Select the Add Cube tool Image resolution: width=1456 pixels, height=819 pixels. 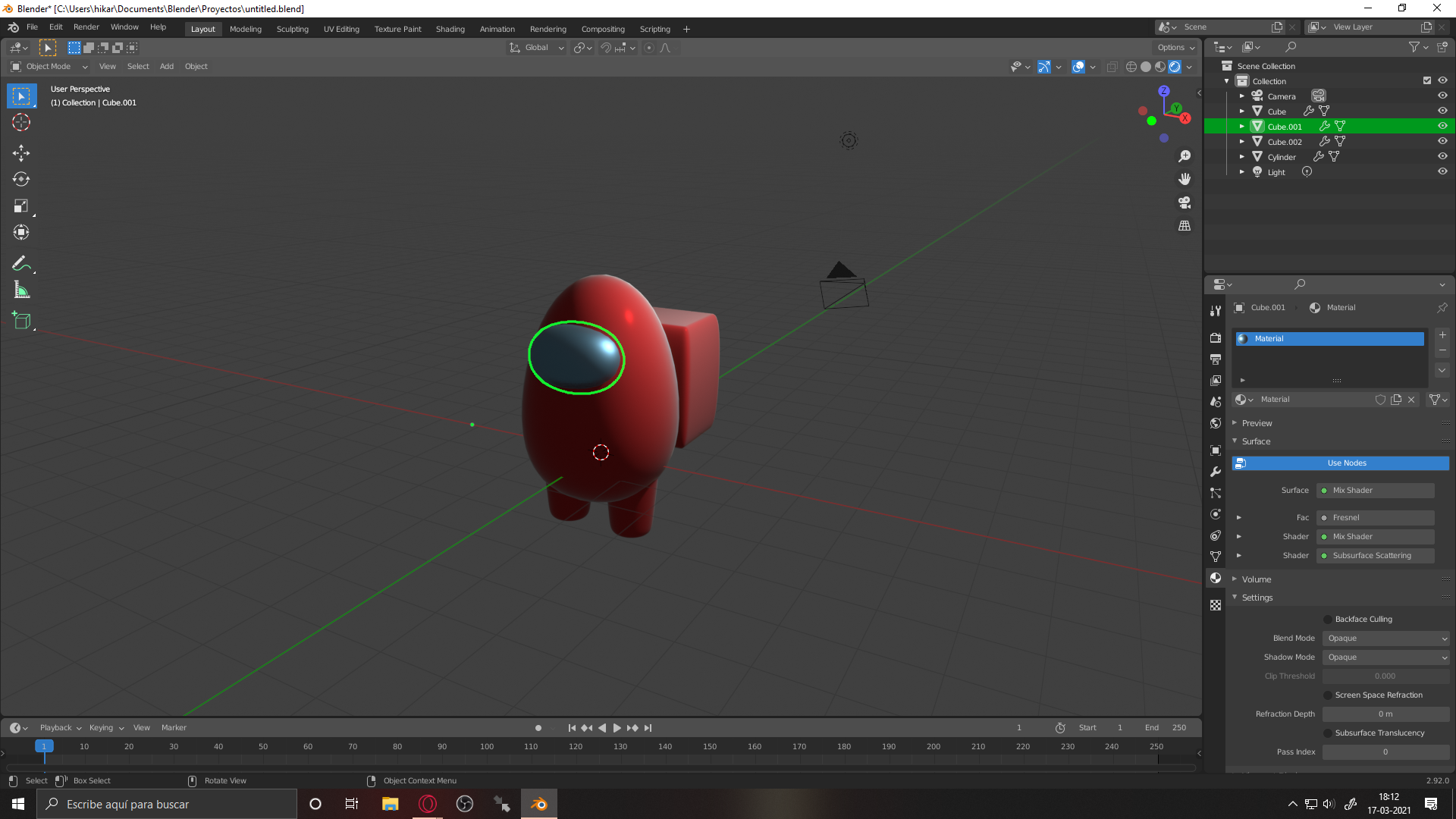tap(21, 321)
